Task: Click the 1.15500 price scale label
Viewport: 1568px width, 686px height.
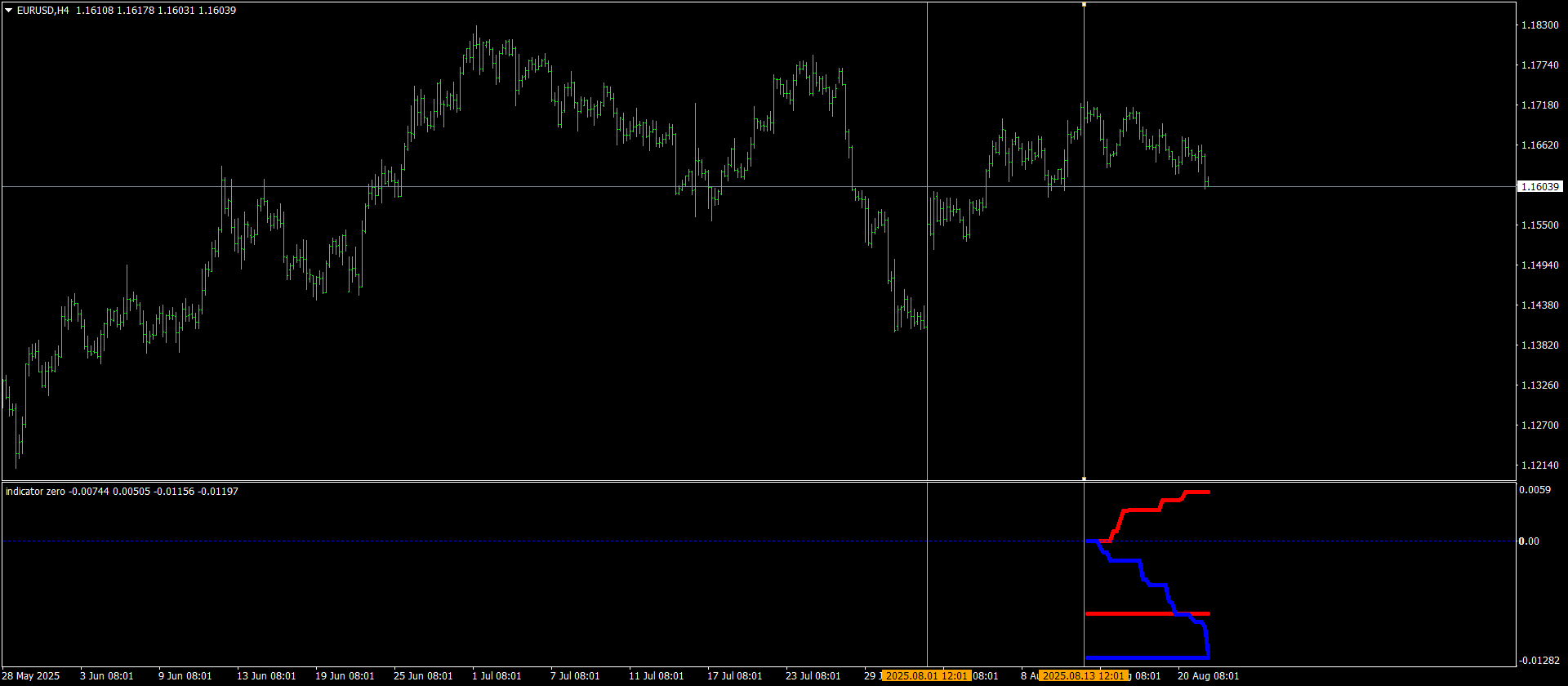Action: click(1539, 225)
